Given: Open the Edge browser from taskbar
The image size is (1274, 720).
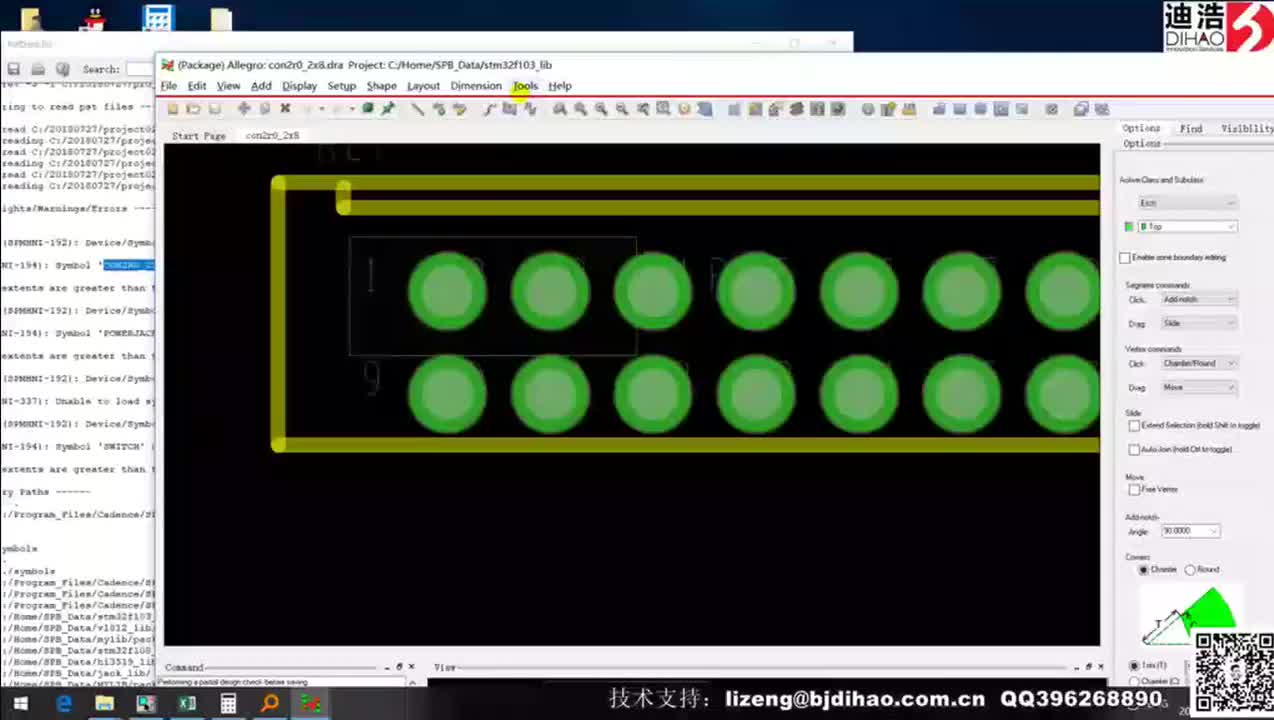Looking at the screenshot, I should [x=64, y=704].
